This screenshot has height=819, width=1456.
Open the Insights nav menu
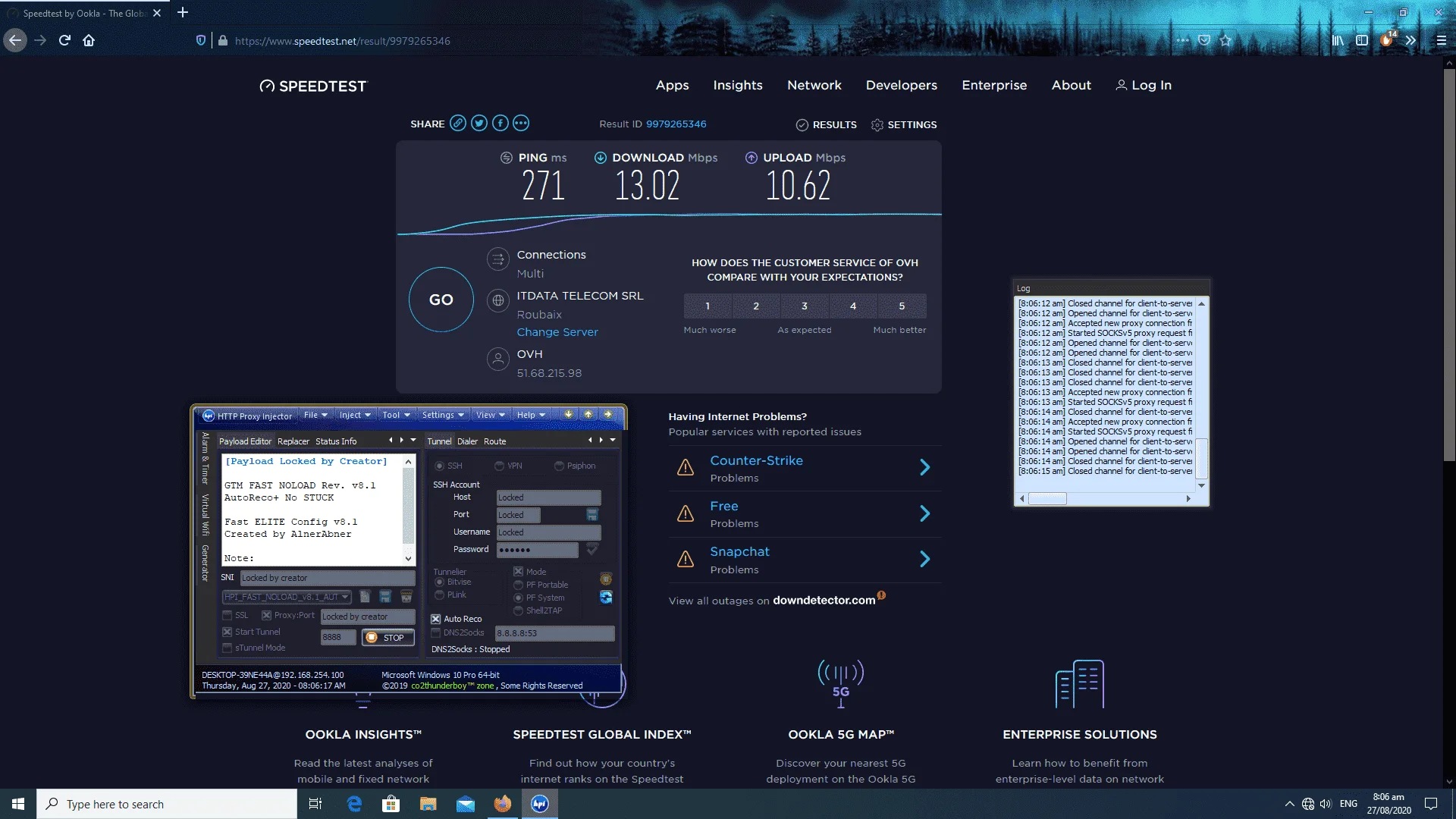(x=738, y=85)
